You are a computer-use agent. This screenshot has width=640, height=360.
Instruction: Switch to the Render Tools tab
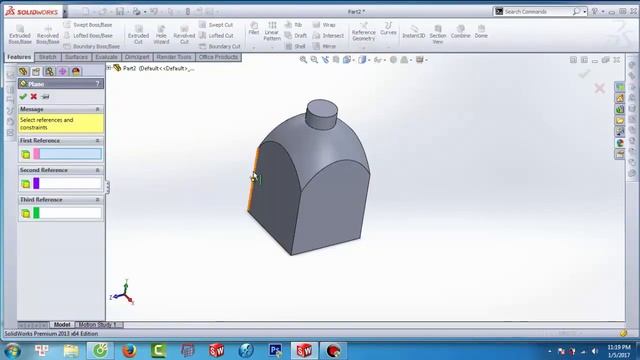[x=174, y=57]
